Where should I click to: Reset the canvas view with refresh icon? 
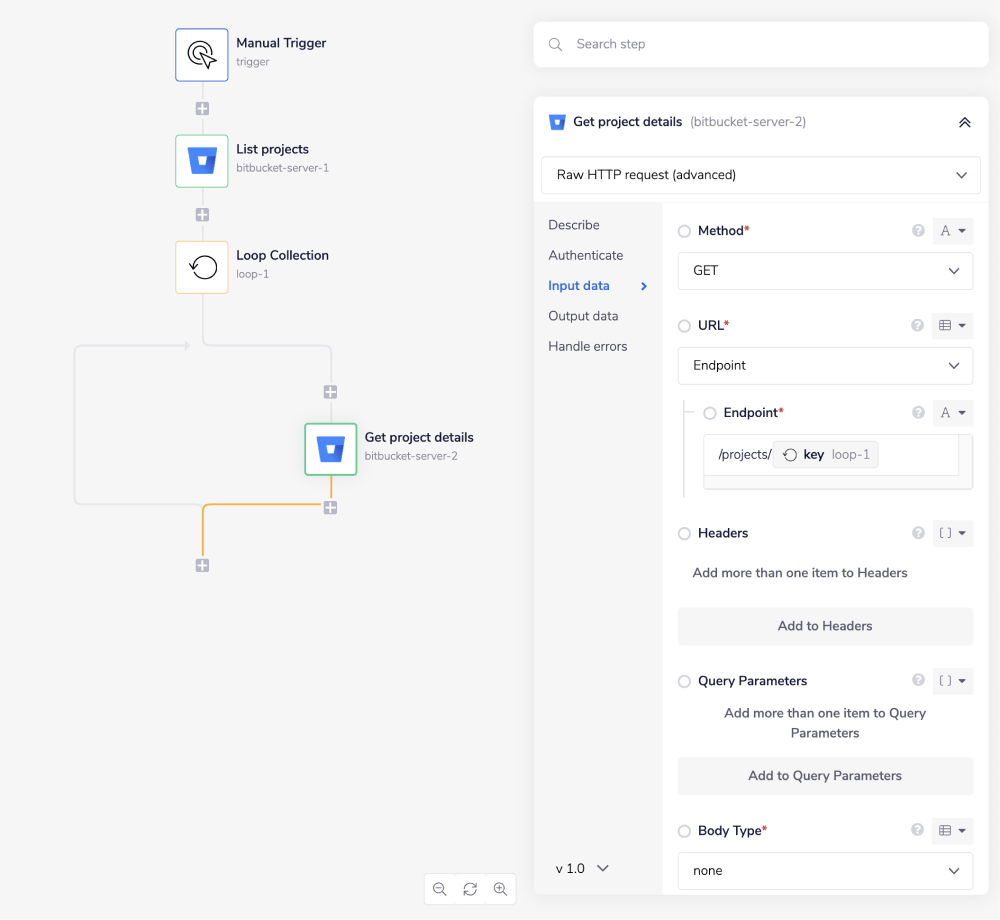point(470,889)
